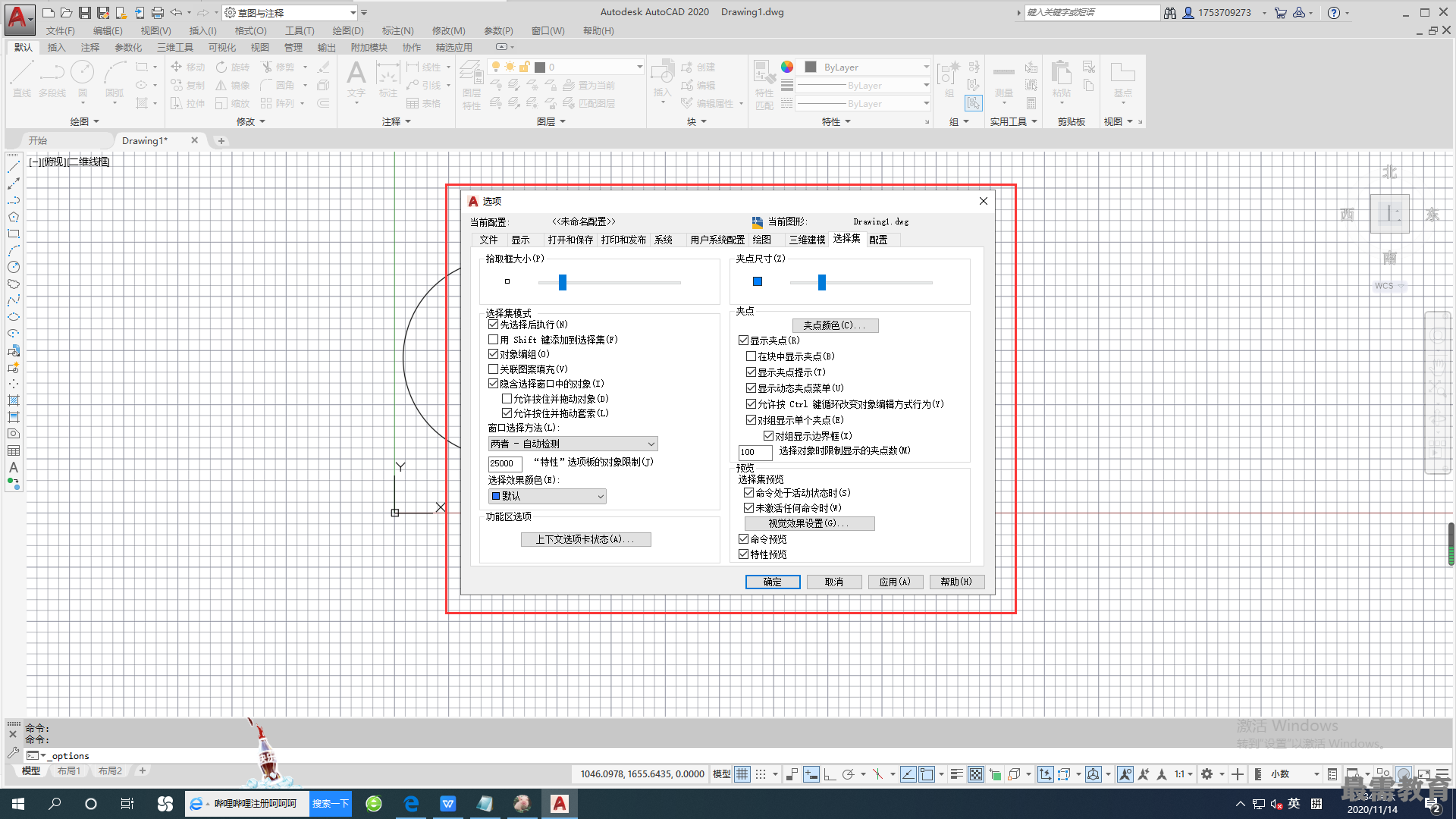Enable 在块中显示夹点(B) checkbox
The image size is (1456, 819).
click(752, 356)
